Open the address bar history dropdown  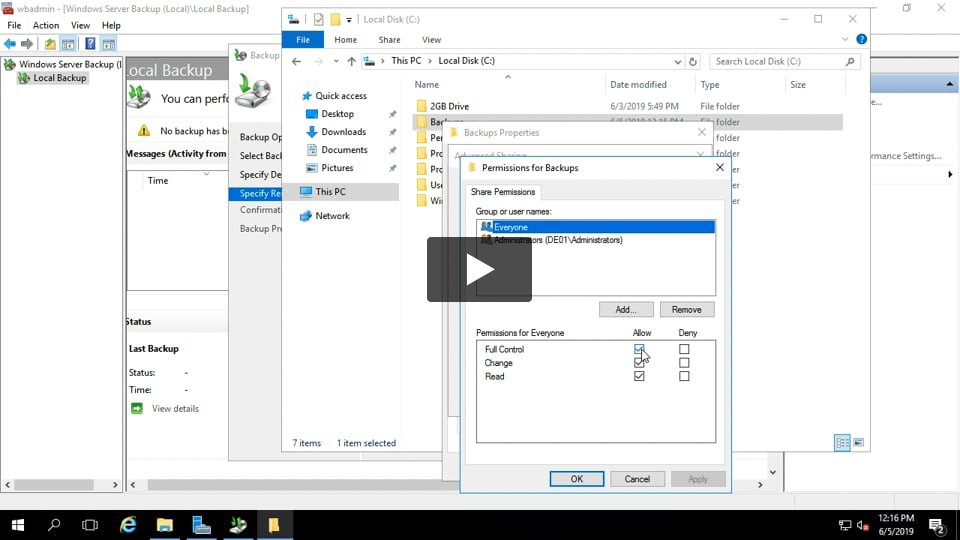[678, 61]
